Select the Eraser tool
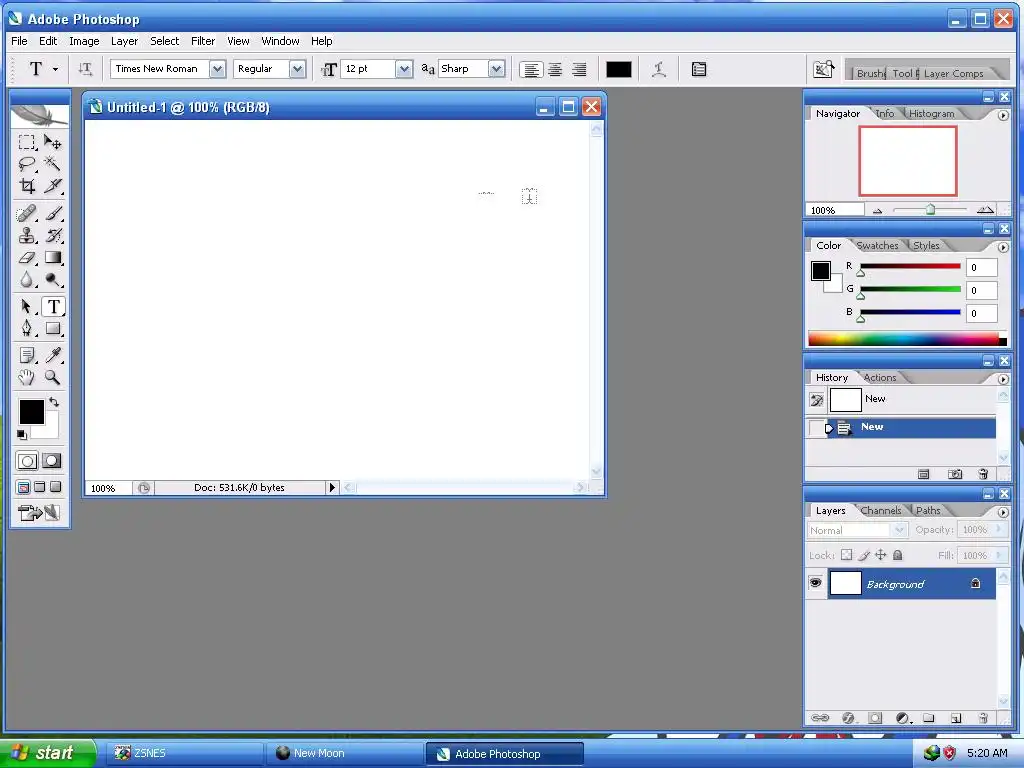 27,257
